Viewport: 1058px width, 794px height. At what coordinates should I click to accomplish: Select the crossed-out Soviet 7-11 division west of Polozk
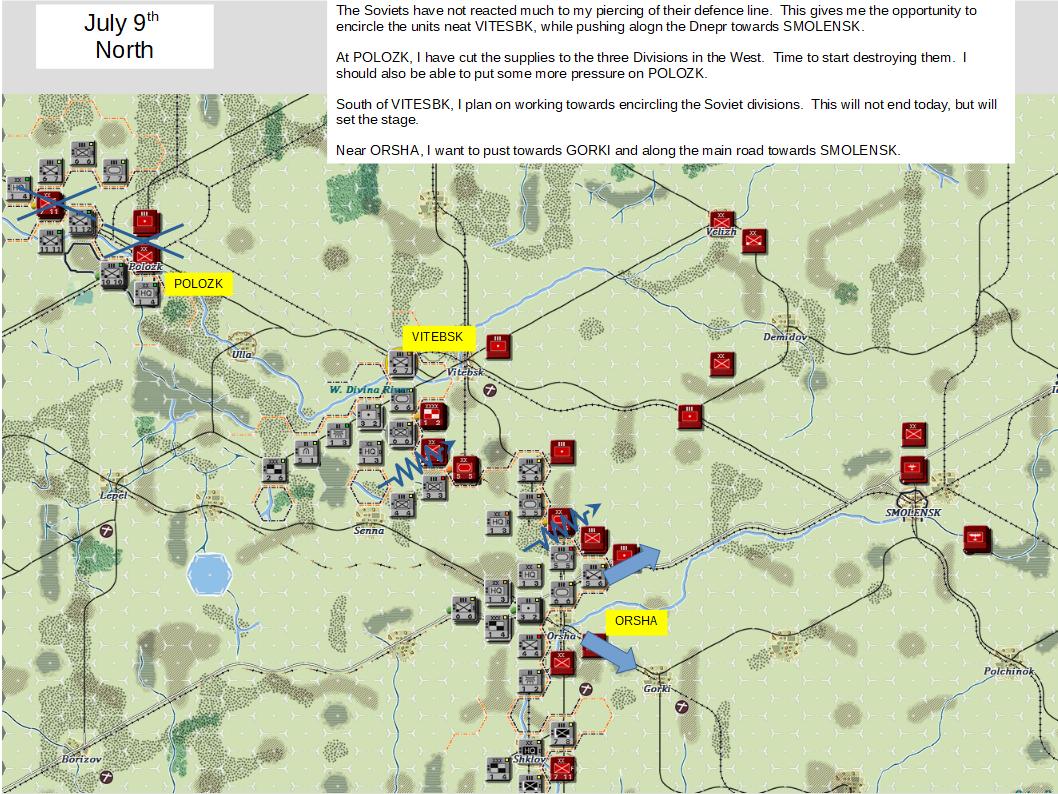click(x=51, y=204)
